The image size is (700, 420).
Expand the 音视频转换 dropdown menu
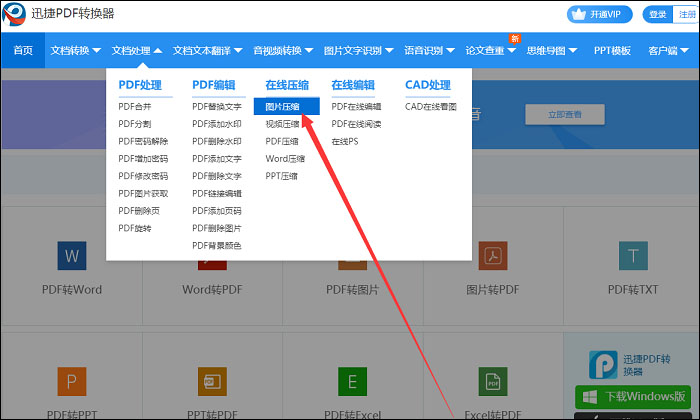283,50
